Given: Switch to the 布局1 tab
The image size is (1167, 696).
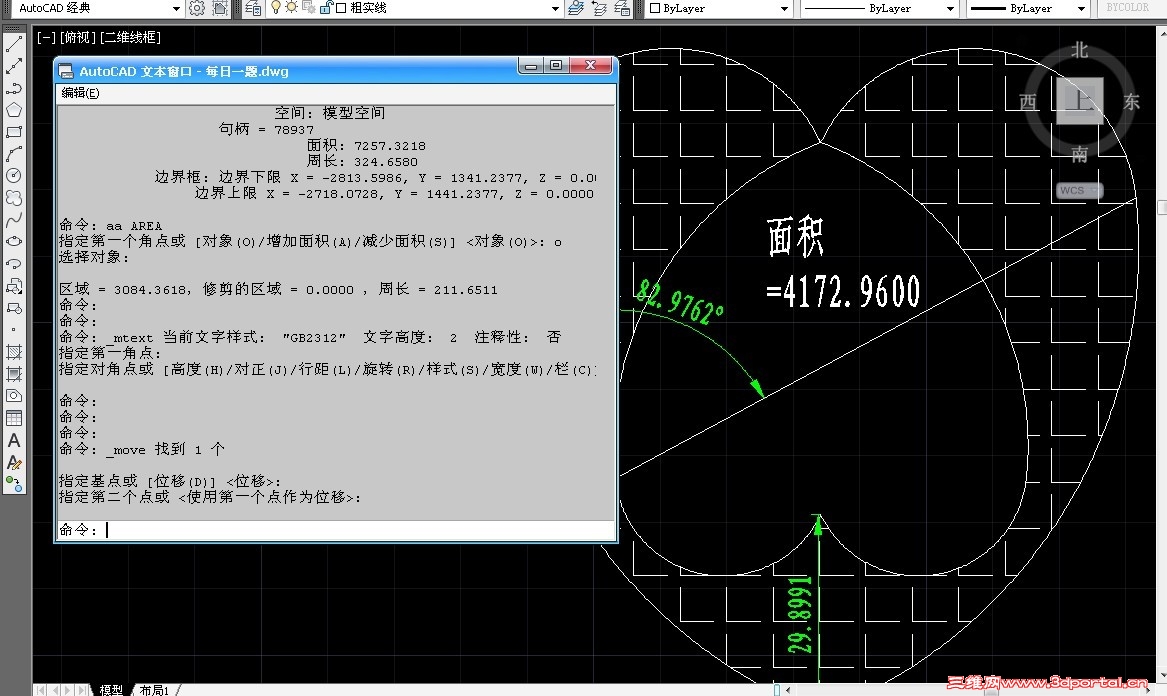Looking at the screenshot, I should (x=155, y=690).
